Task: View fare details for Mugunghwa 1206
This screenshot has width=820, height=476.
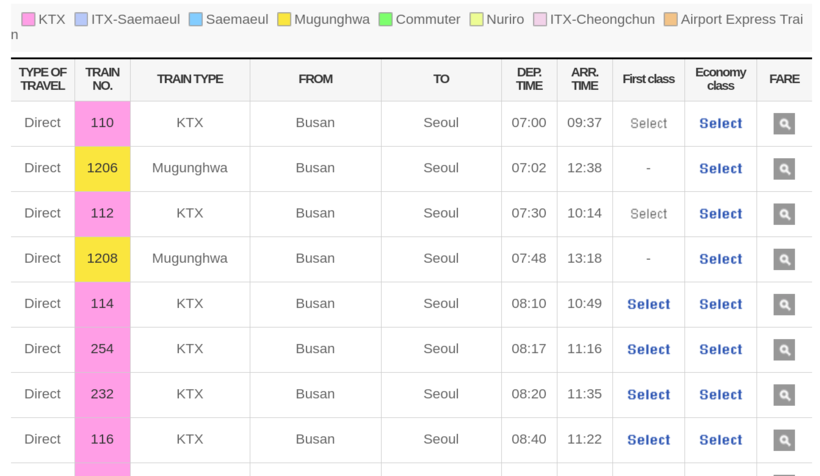Action: pyautogui.click(x=784, y=169)
